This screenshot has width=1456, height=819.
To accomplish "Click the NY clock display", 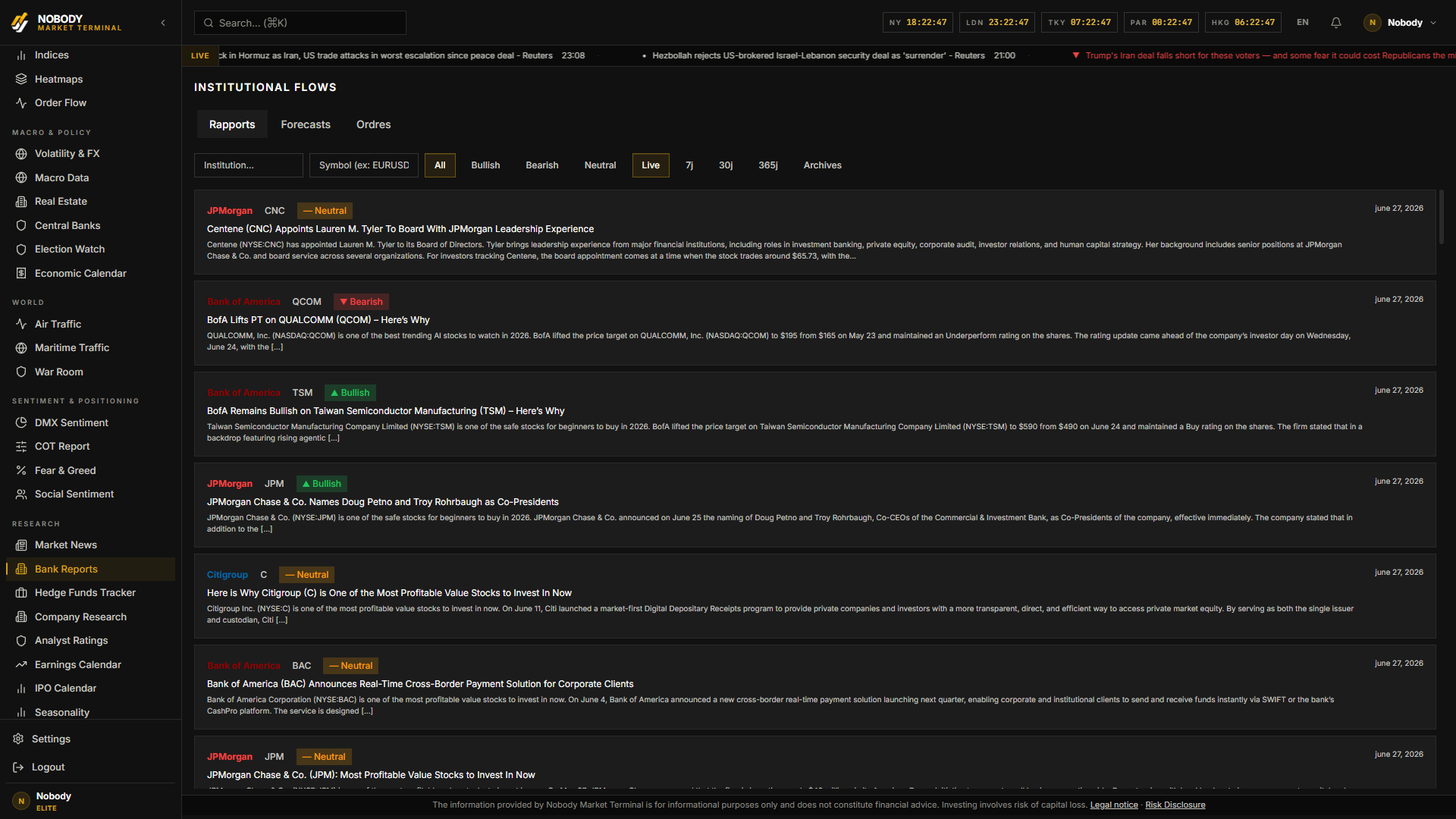I will [918, 23].
